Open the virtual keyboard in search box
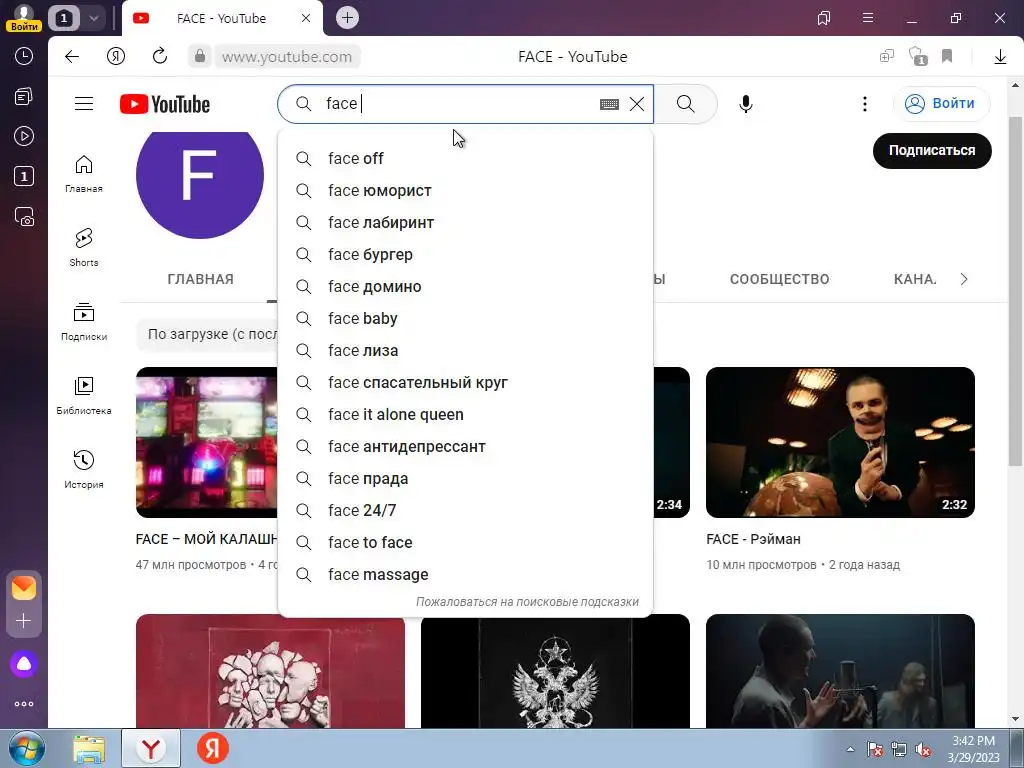The height and width of the screenshot is (768, 1024). click(609, 104)
